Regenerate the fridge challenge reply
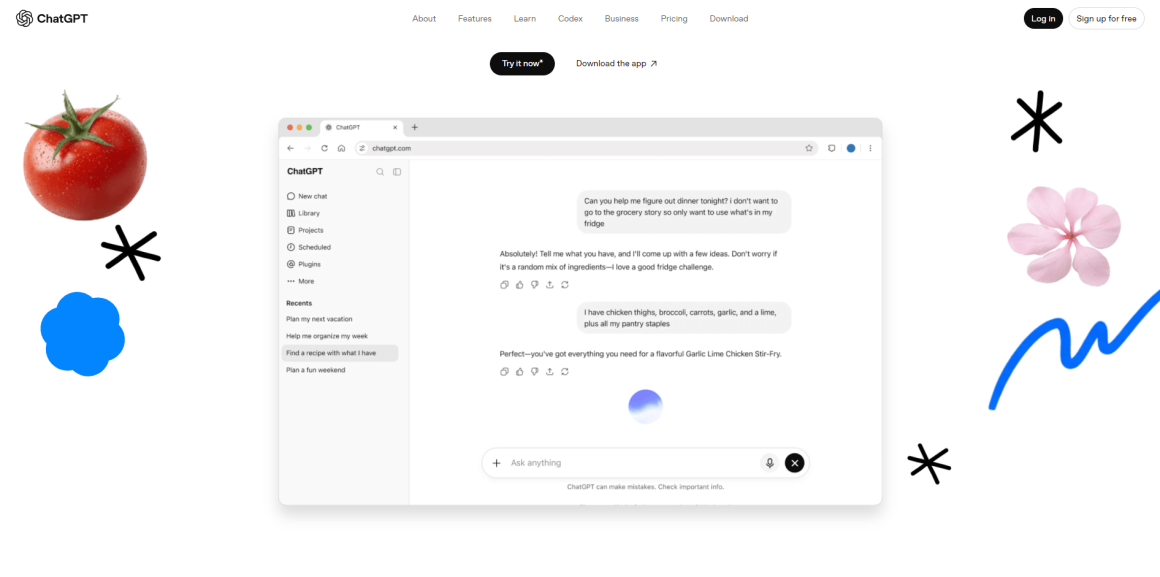The image size is (1160, 577). (x=565, y=285)
